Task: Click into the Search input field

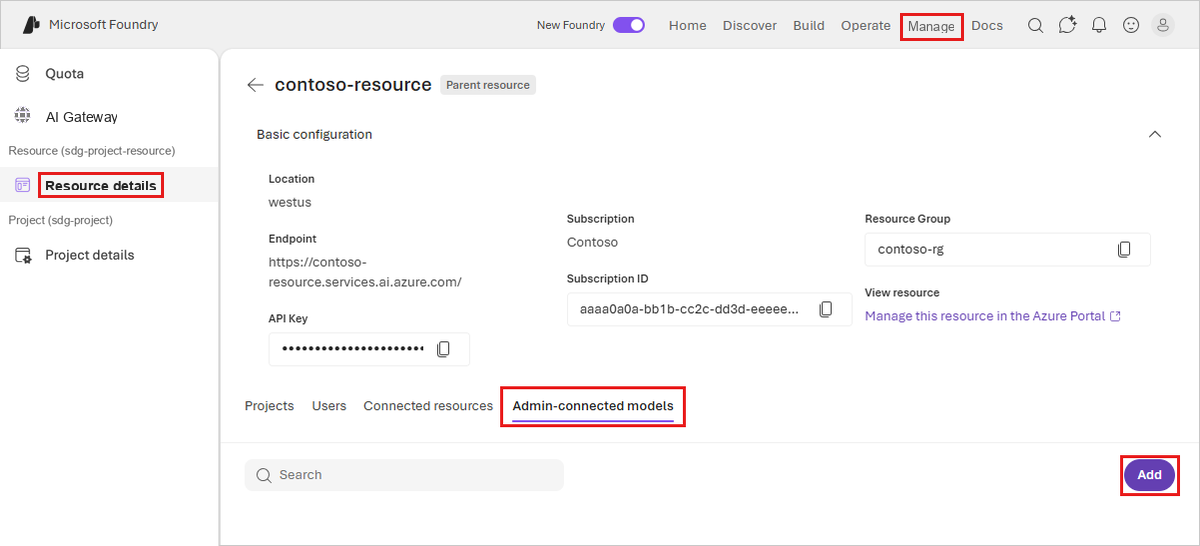Action: (404, 475)
